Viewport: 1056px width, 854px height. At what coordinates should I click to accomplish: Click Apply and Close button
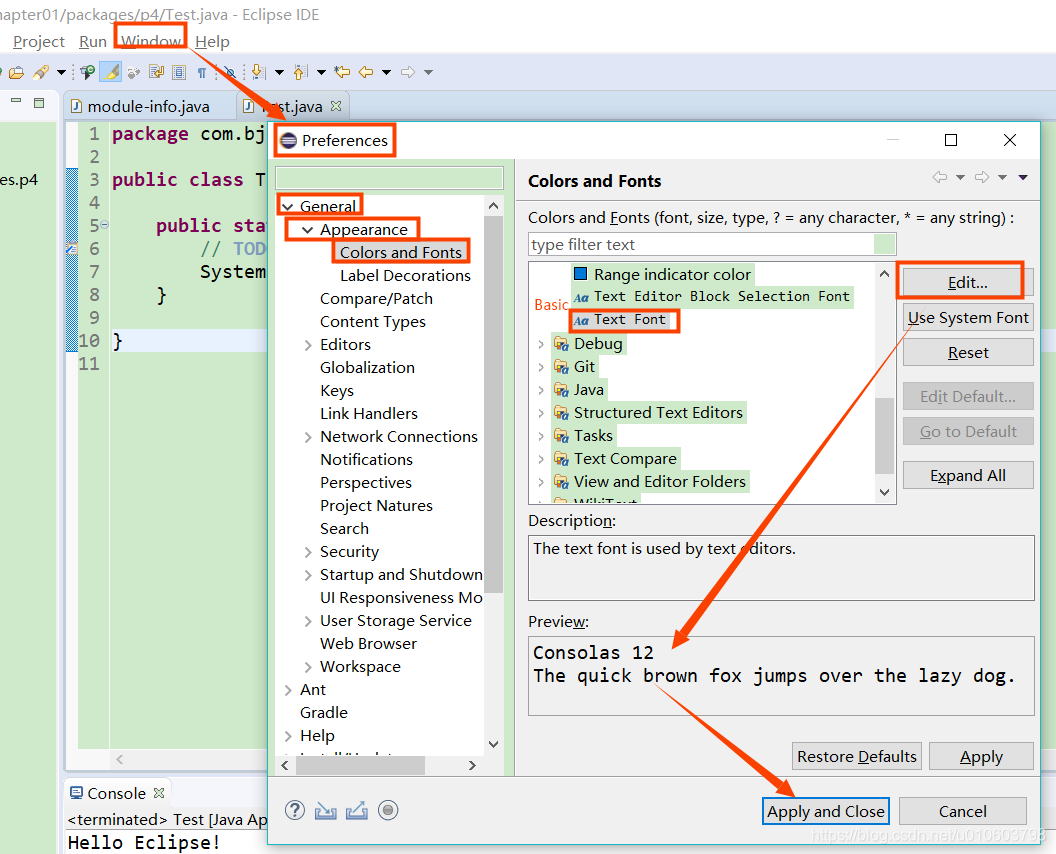[826, 812]
